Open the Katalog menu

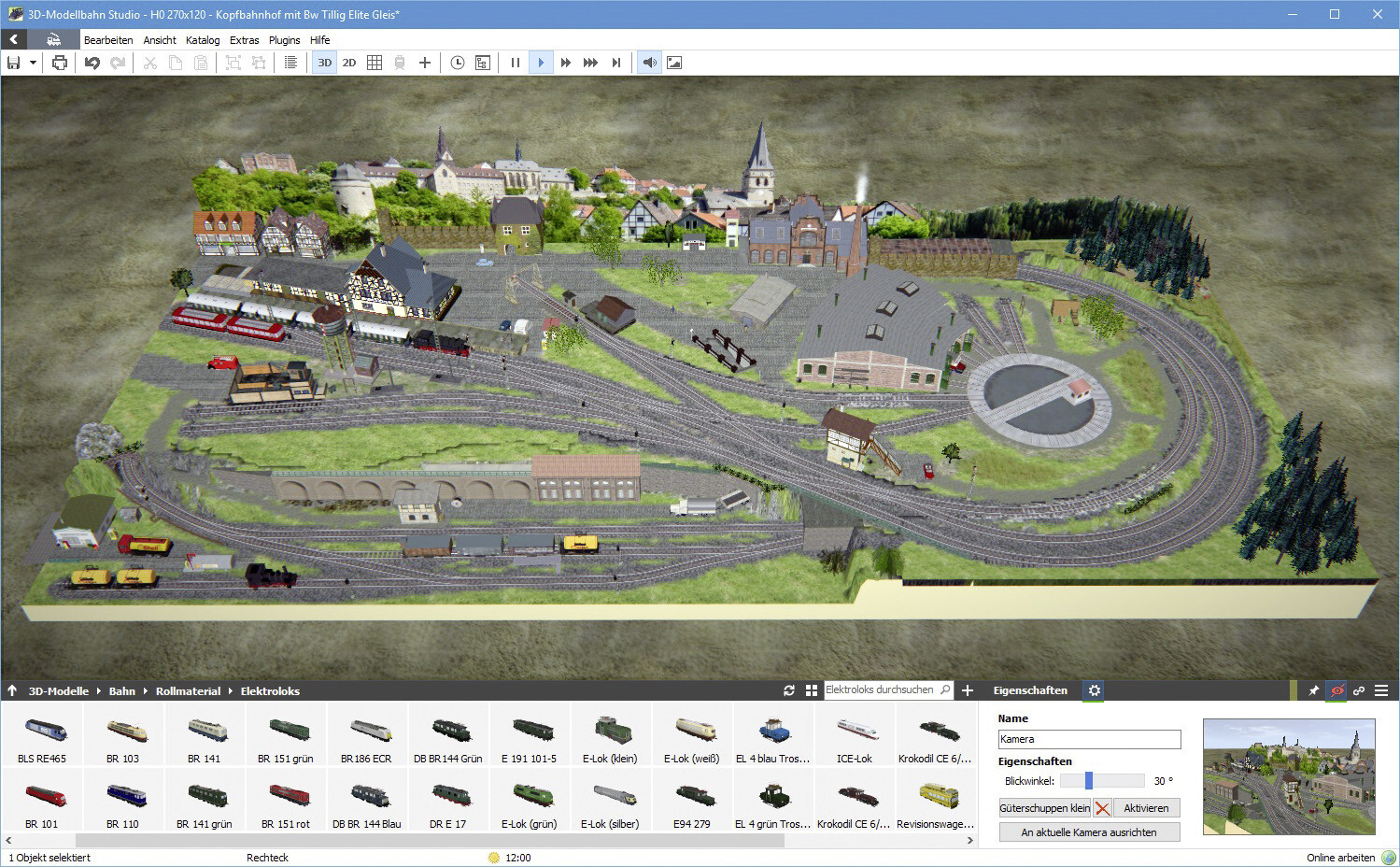click(x=203, y=40)
